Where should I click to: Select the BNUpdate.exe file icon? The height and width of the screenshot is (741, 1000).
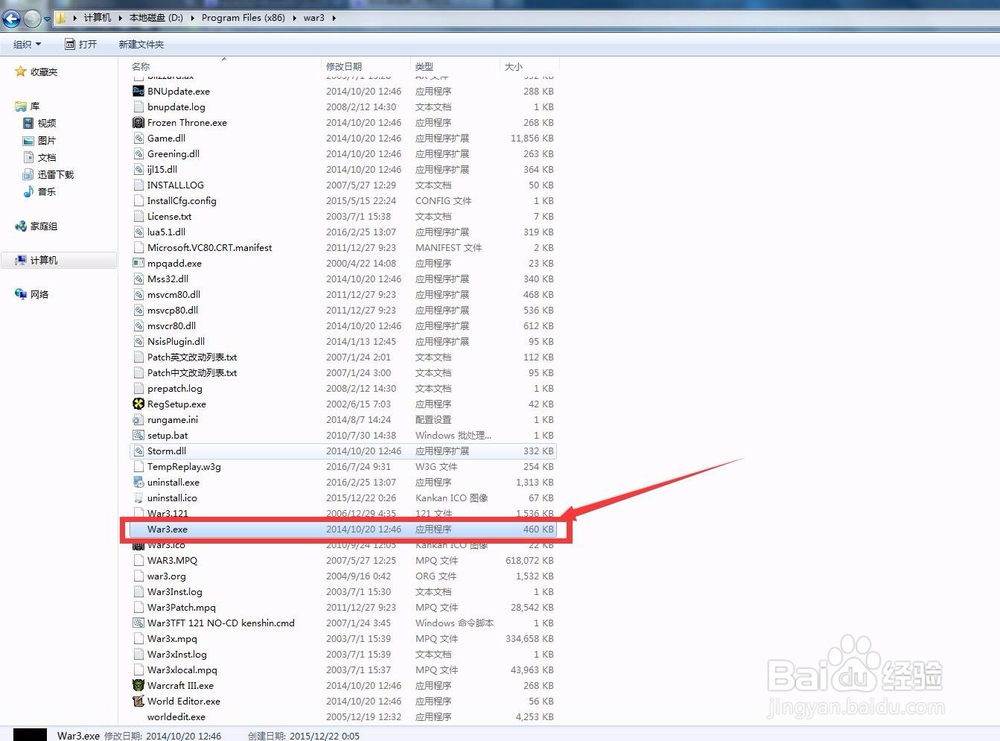[138, 91]
